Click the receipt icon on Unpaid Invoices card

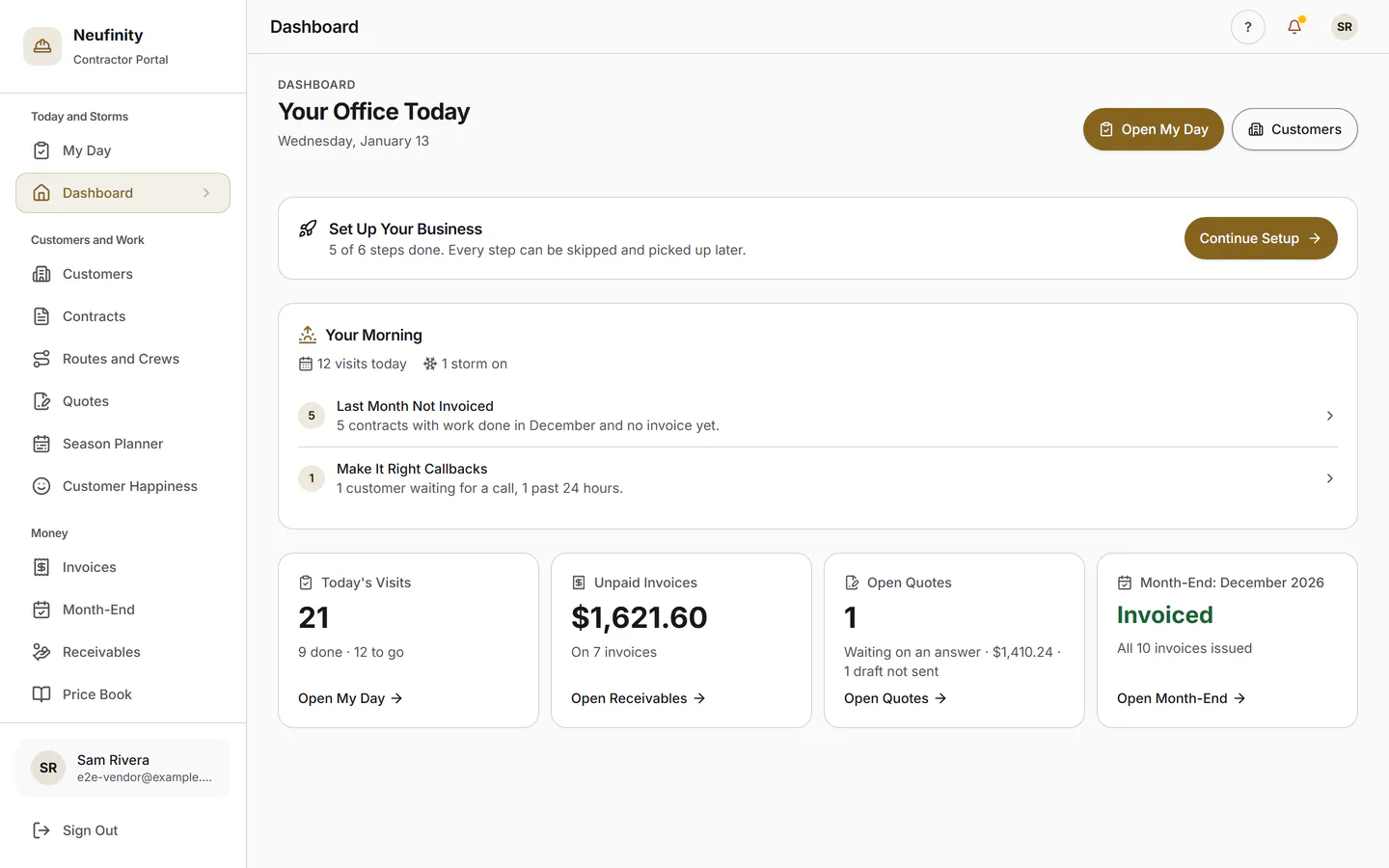tap(579, 583)
